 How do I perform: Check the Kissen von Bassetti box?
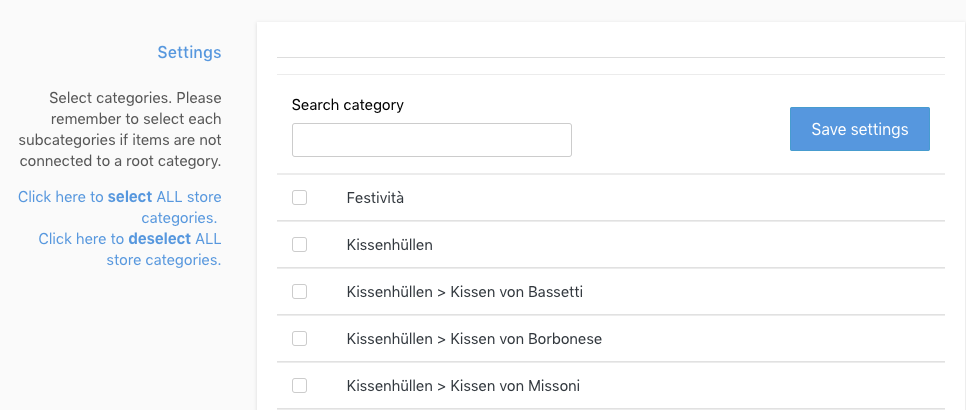click(299, 292)
